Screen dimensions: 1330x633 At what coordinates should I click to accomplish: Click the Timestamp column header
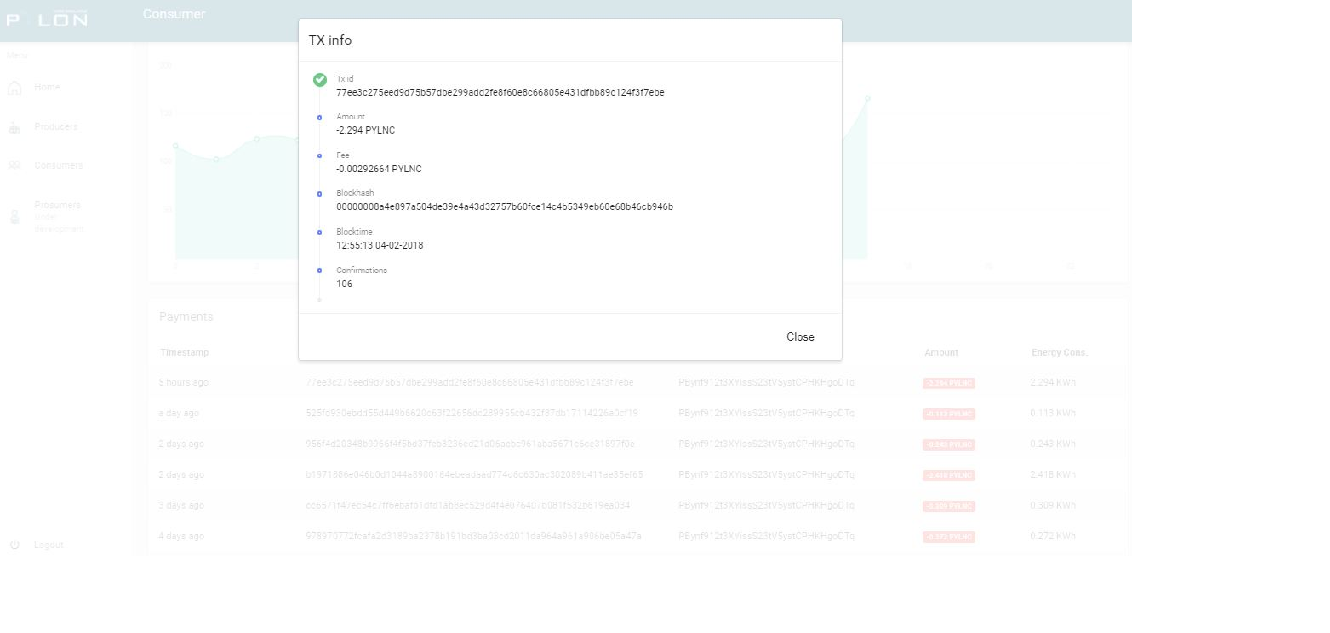point(185,353)
